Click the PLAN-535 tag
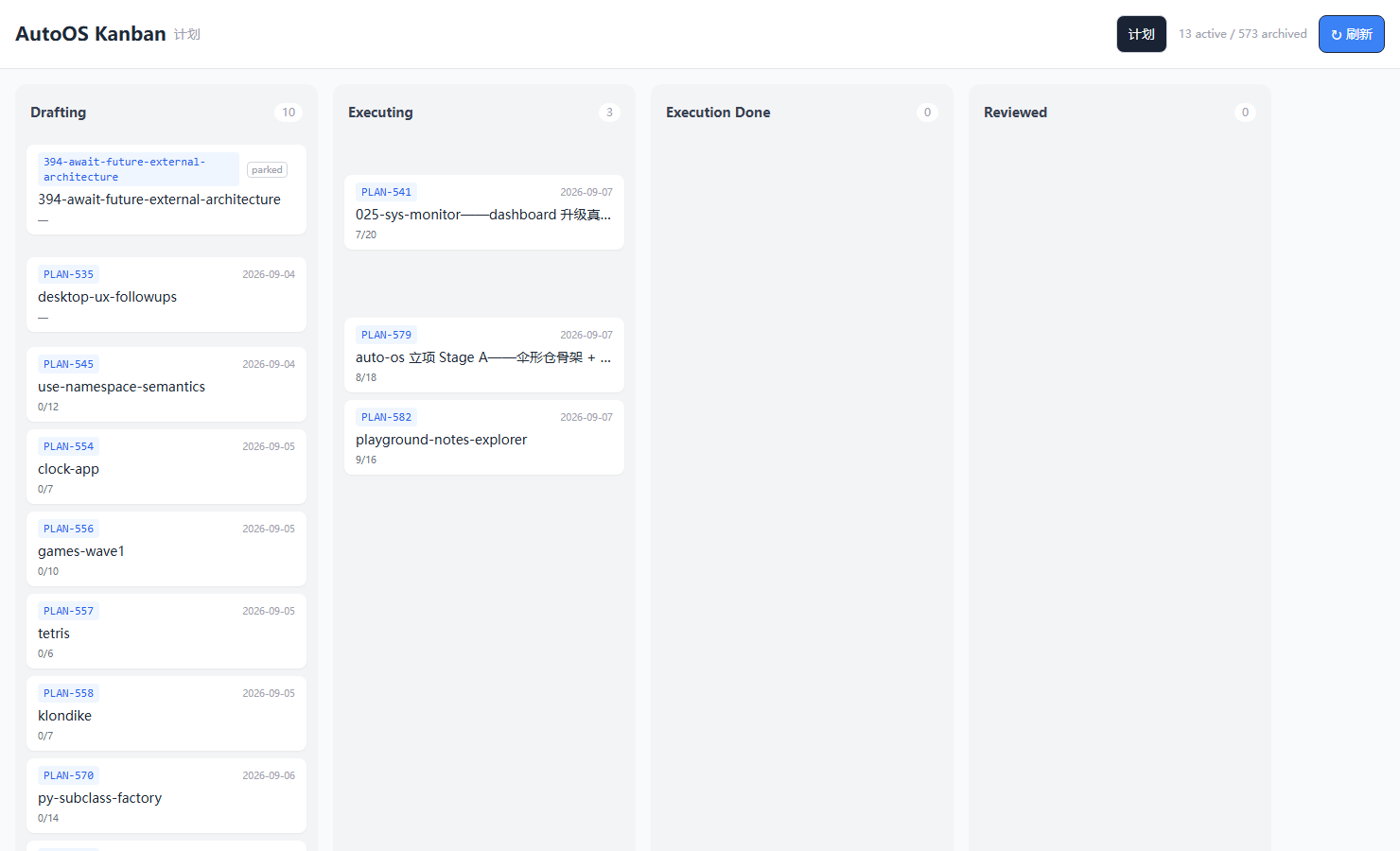The image size is (1400, 851). tap(68, 274)
